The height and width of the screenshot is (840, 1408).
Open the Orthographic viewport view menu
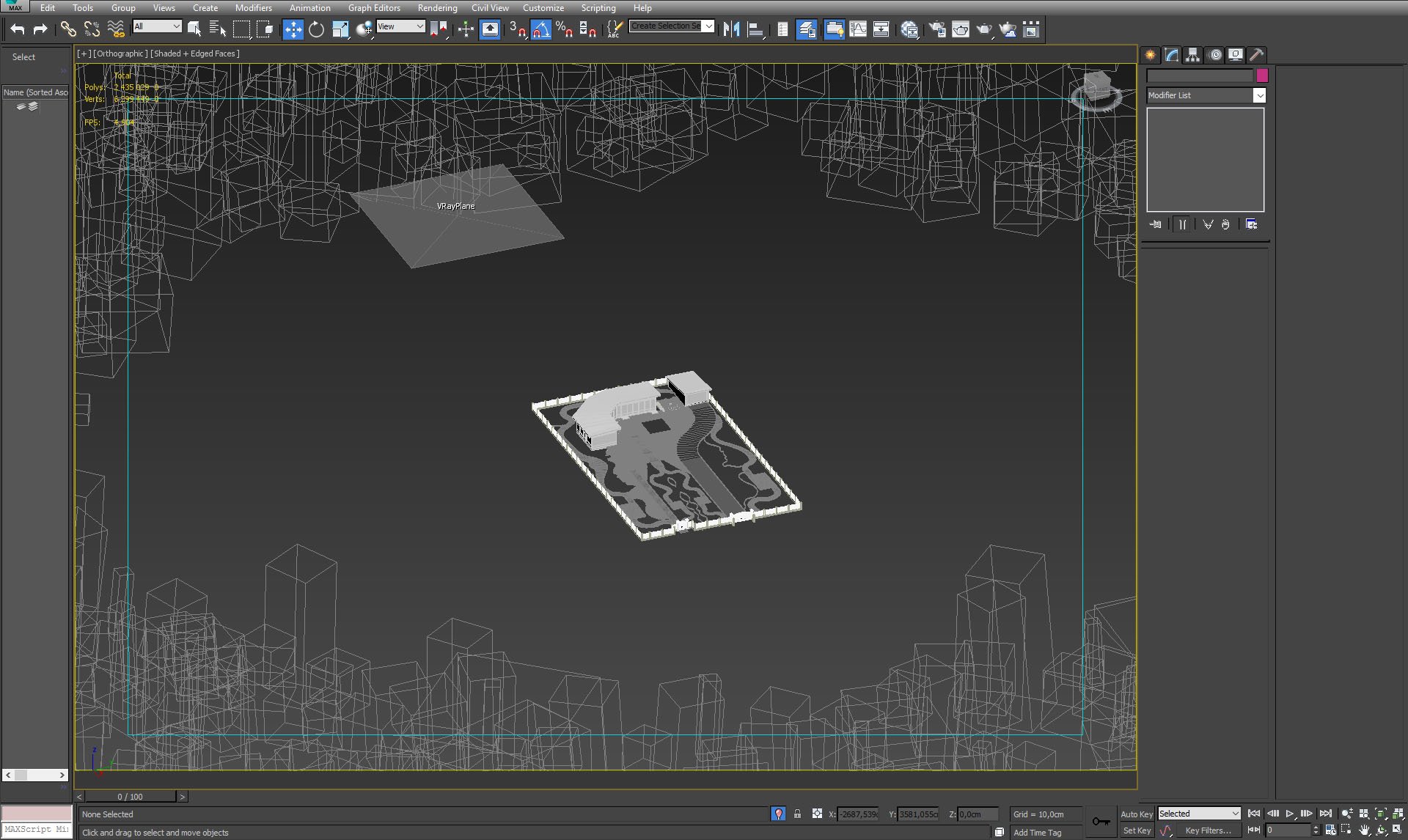120,54
